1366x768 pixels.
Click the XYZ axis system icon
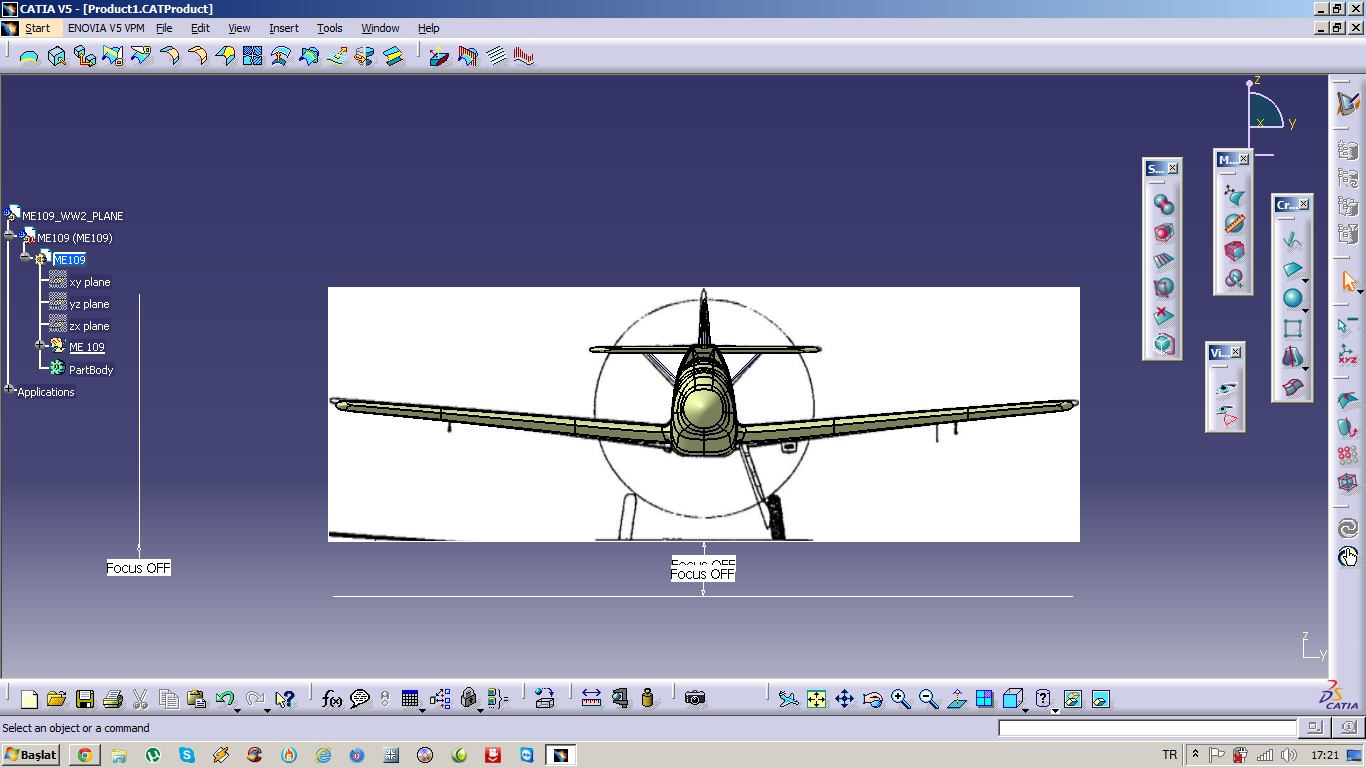point(1348,354)
